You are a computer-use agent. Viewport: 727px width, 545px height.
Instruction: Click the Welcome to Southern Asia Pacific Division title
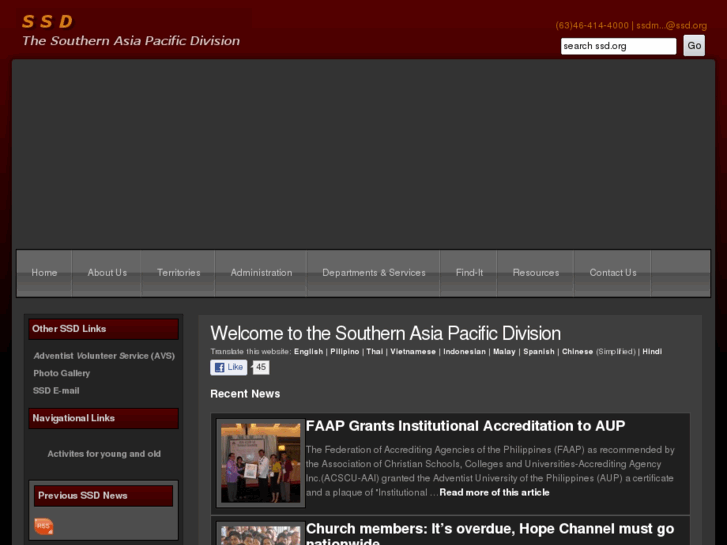[385, 333]
